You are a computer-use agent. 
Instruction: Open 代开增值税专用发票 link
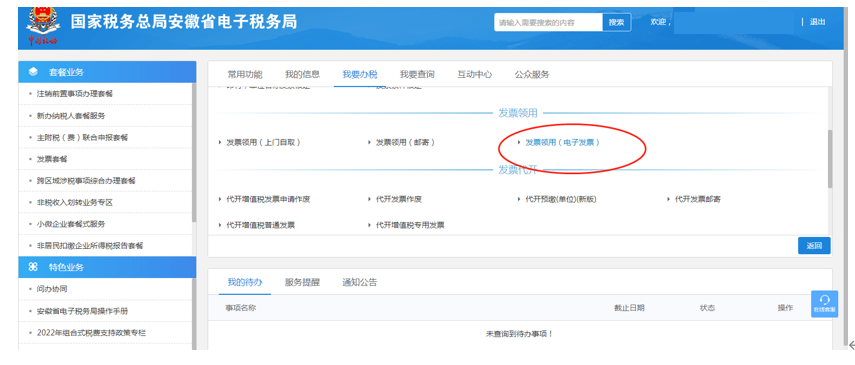[x=410, y=225]
